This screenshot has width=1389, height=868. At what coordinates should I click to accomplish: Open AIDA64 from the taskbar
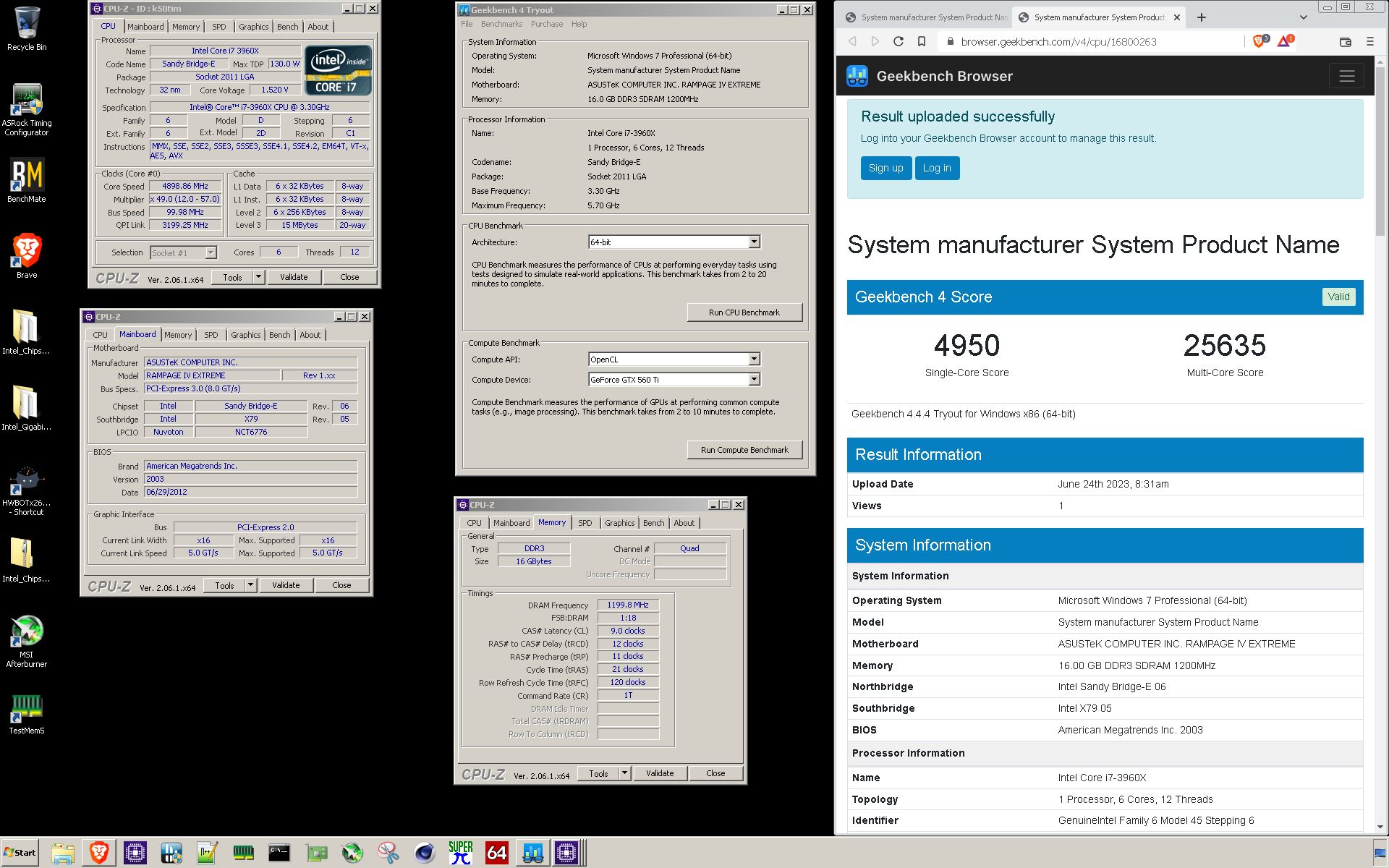coord(497,854)
